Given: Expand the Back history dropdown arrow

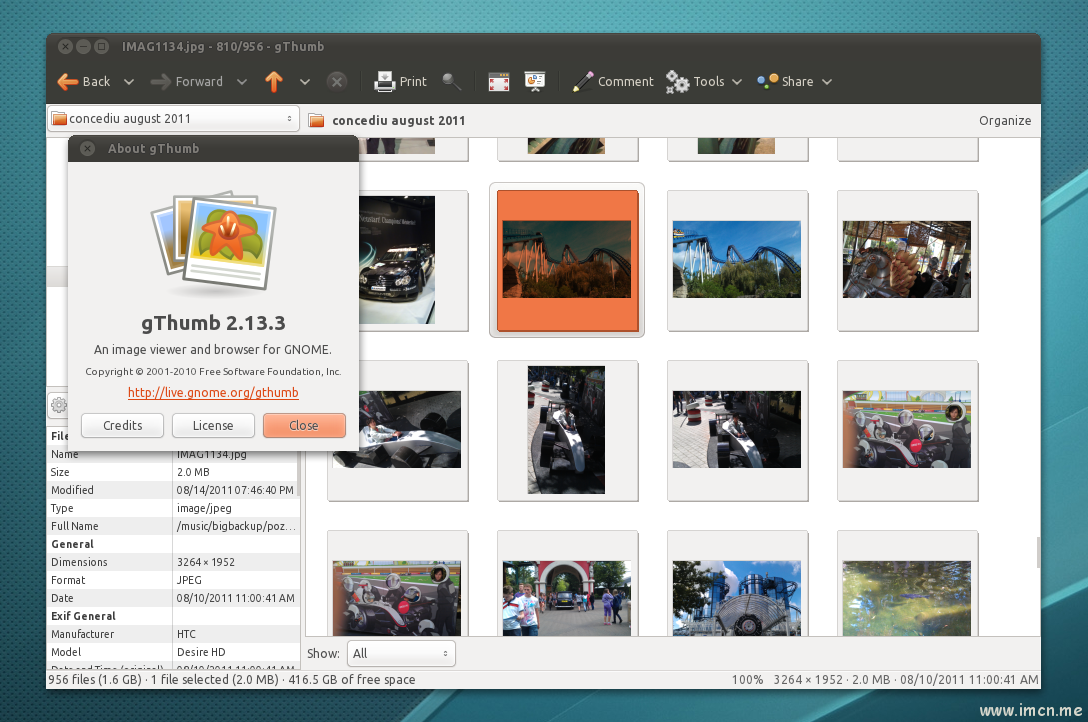Looking at the screenshot, I should click(129, 82).
